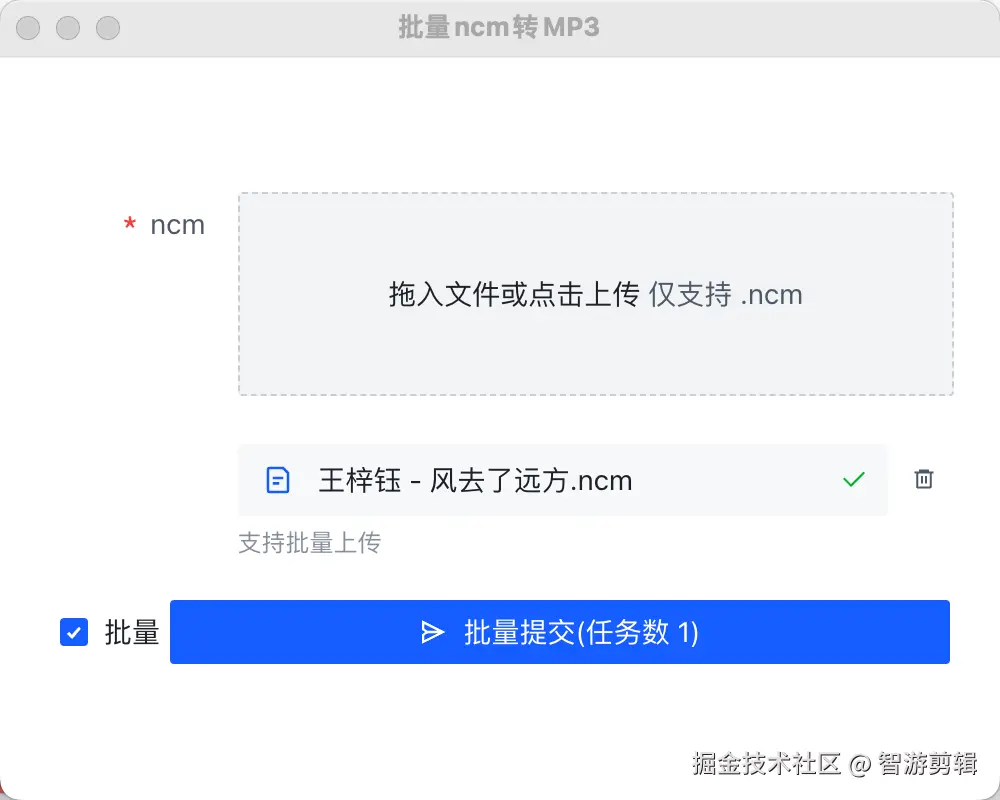Viewport: 1000px width, 800px height.
Task: Click the ncm field label
Action: [178, 225]
